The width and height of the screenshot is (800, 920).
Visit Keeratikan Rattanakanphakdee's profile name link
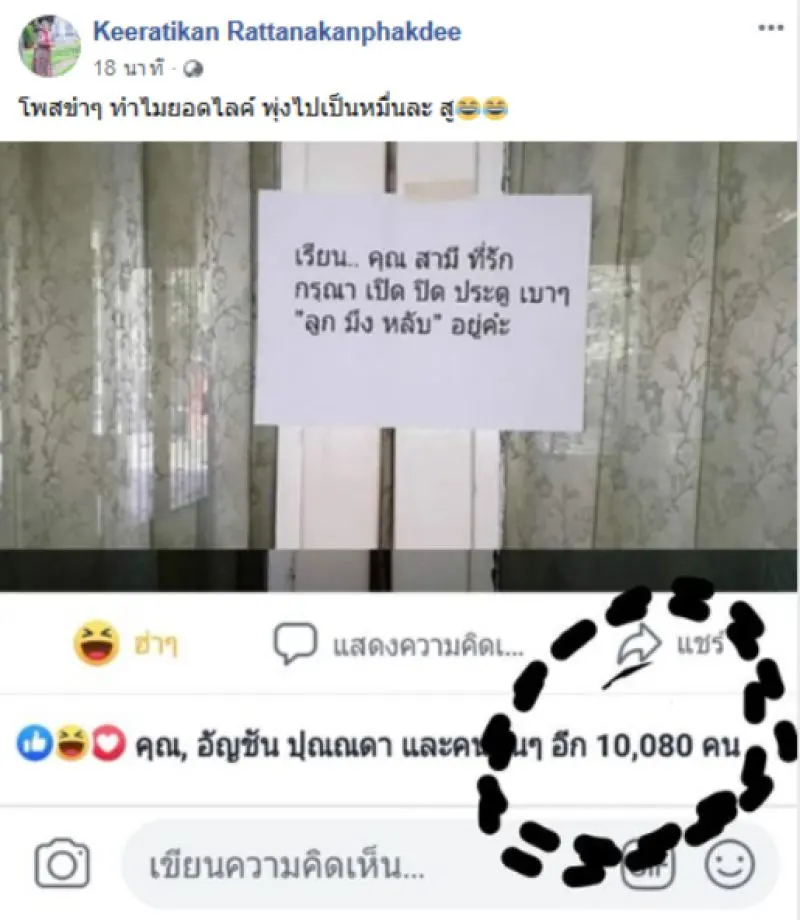(277, 32)
